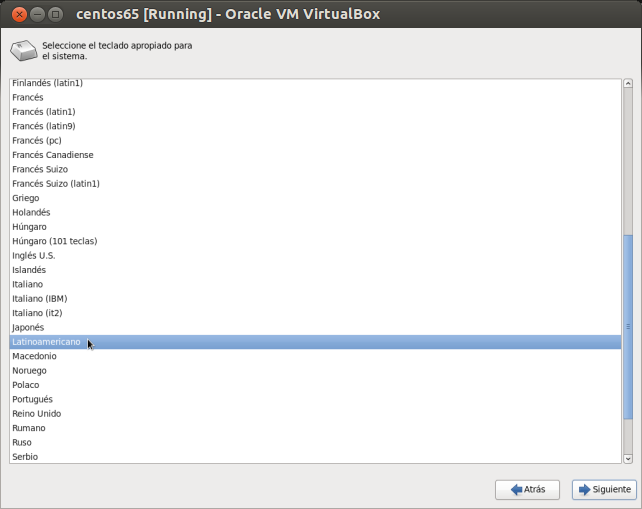
Task: Select Finlandés (latin1) keyboard
Action: pyautogui.click(x=315, y=83)
